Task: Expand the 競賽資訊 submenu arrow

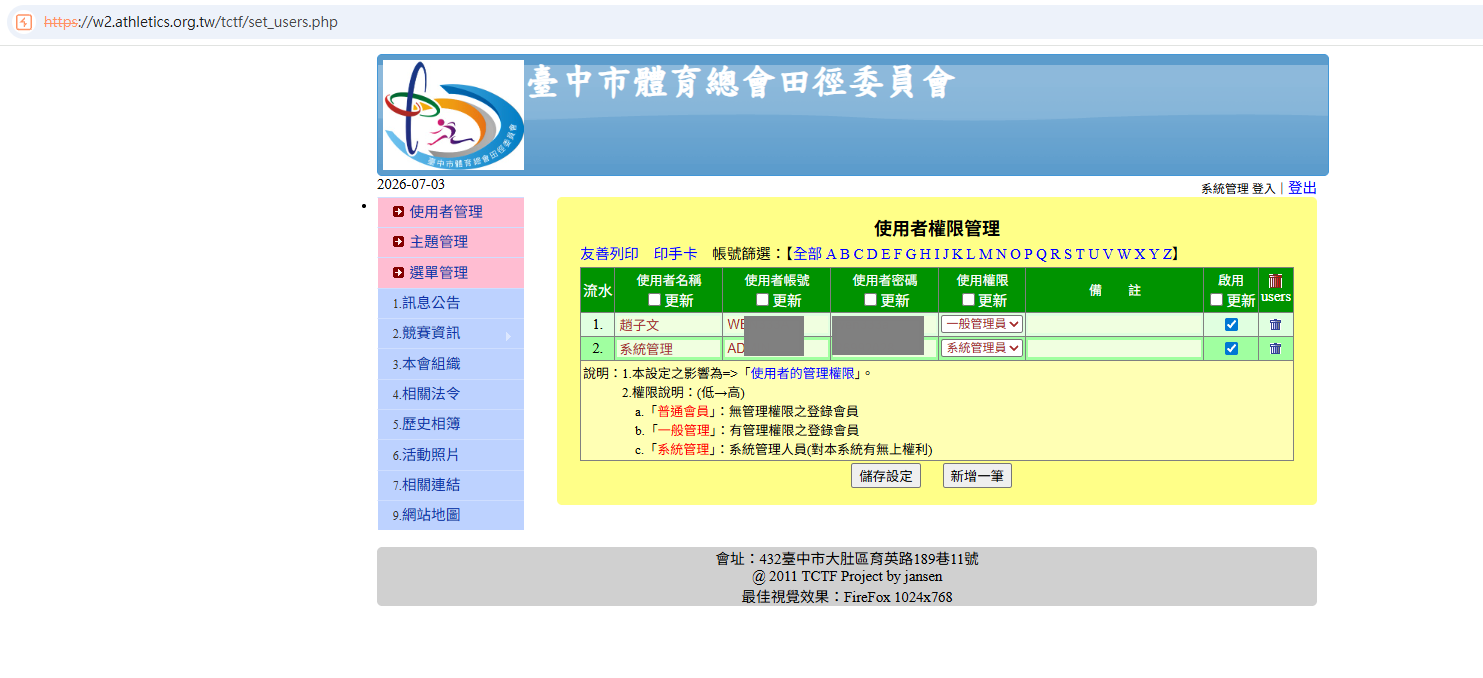Action: coord(508,336)
